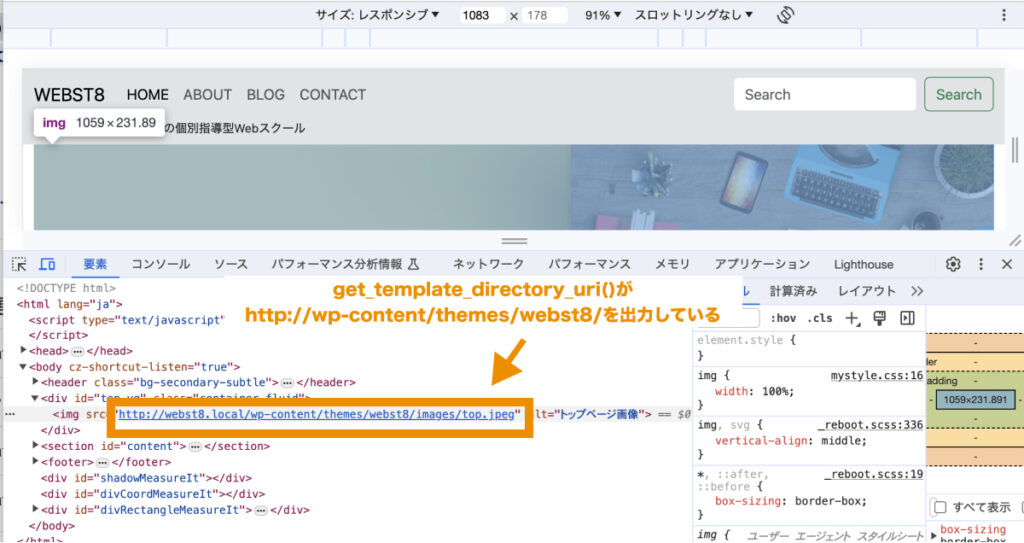Switch to the ネットワーク tab

488,264
